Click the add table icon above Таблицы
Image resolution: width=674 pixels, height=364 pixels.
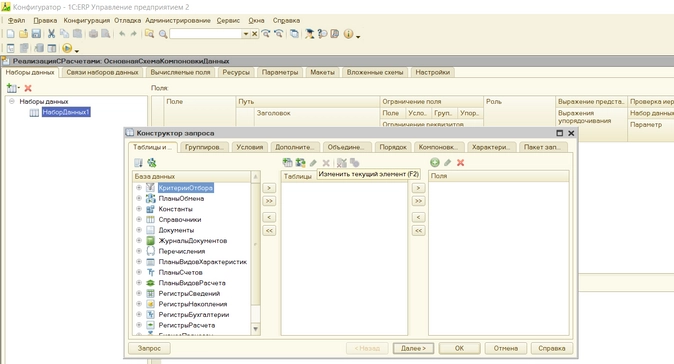(288, 162)
